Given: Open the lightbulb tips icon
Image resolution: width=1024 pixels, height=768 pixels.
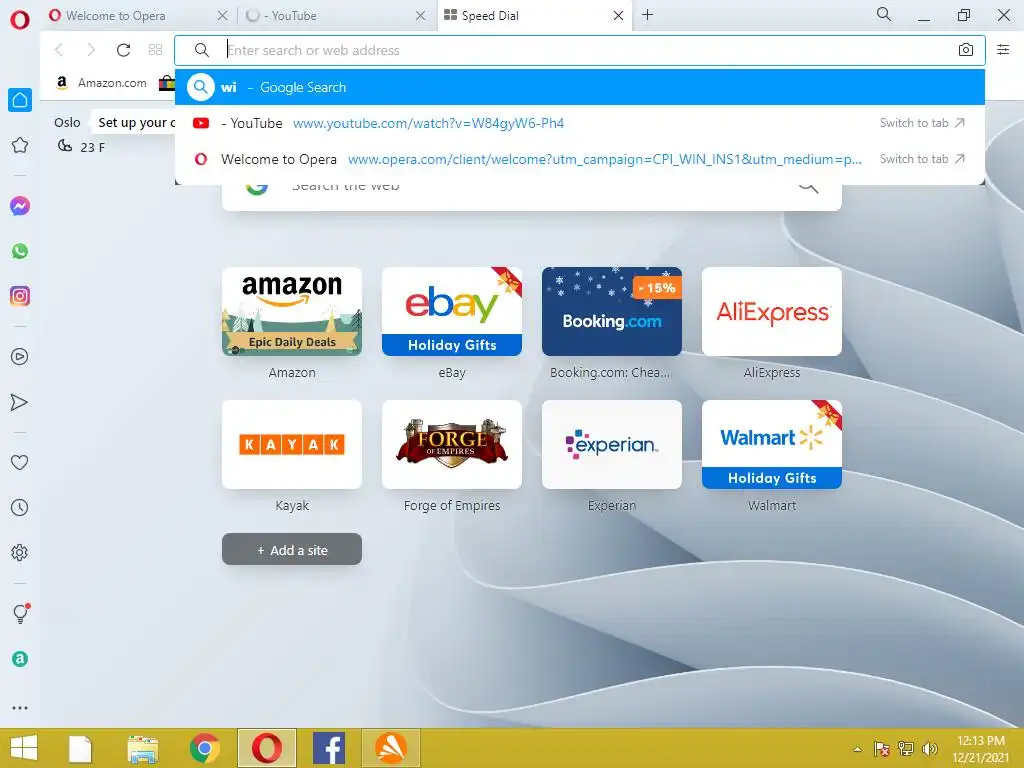Looking at the screenshot, I should tap(21, 613).
